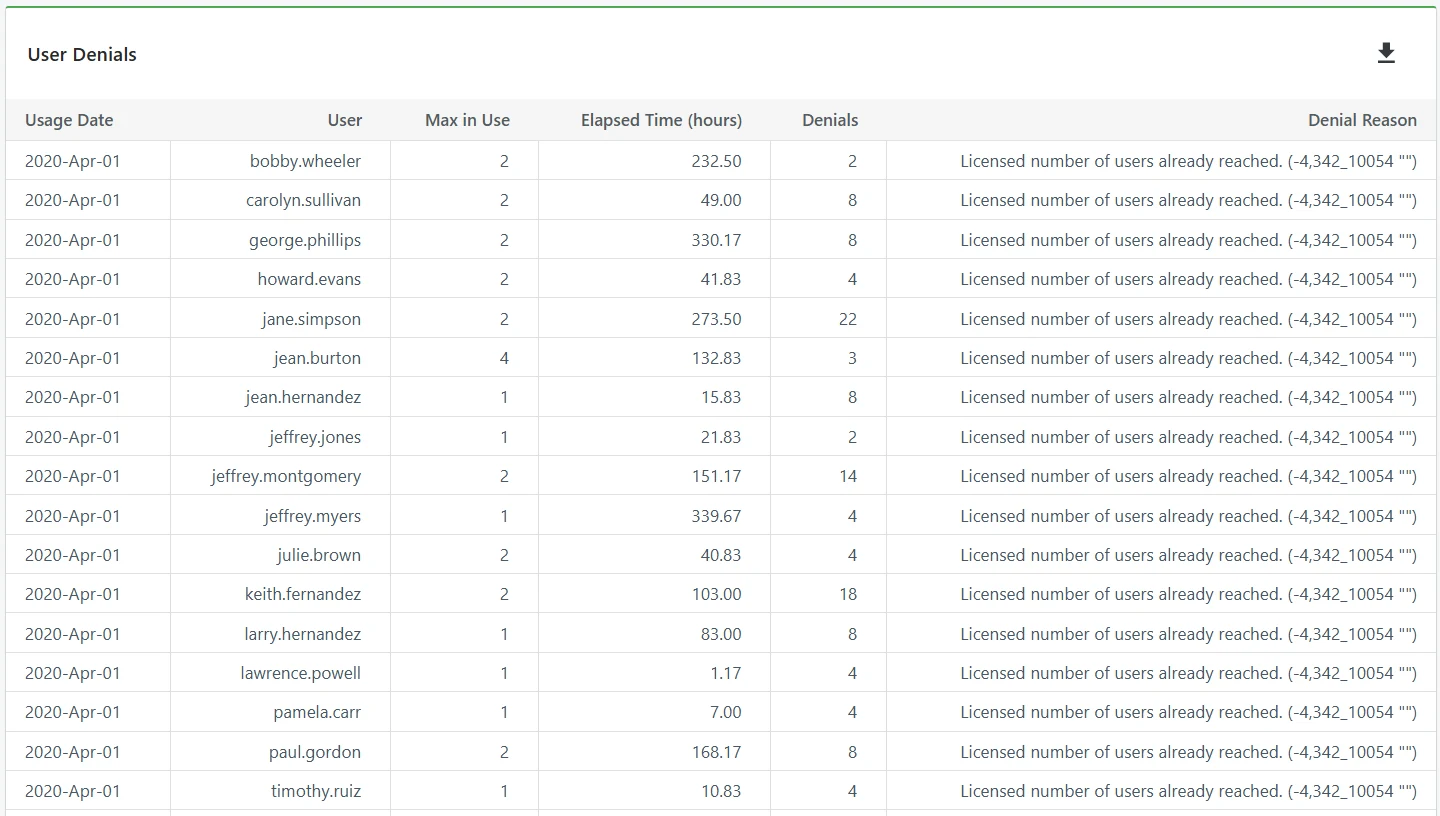The image size is (1440, 816).
Task: Click elapsed time value 40.83
Action: pyautogui.click(x=721, y=555)
